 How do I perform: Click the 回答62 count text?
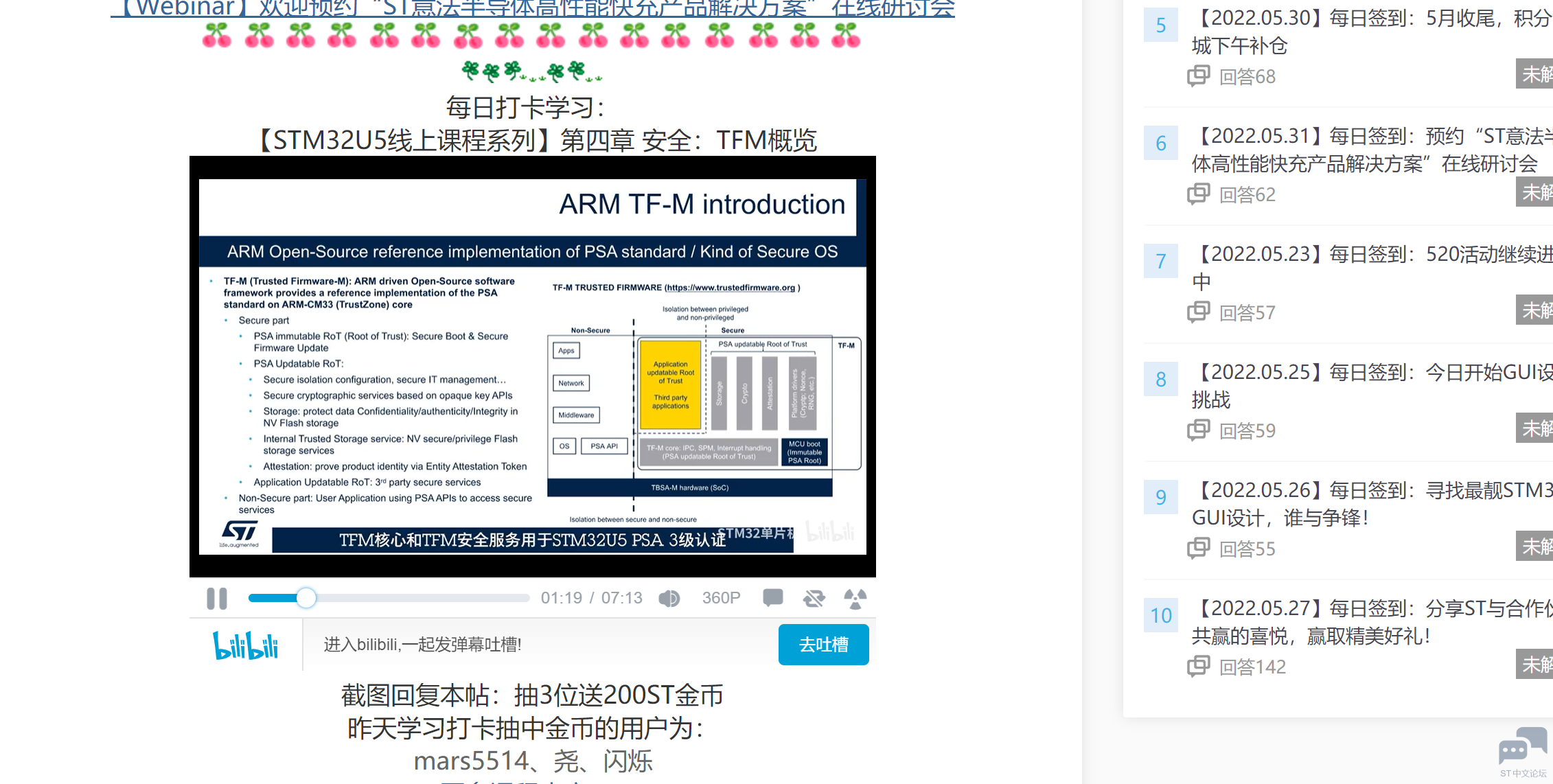pyautogui.click(x=1247, y=195)
